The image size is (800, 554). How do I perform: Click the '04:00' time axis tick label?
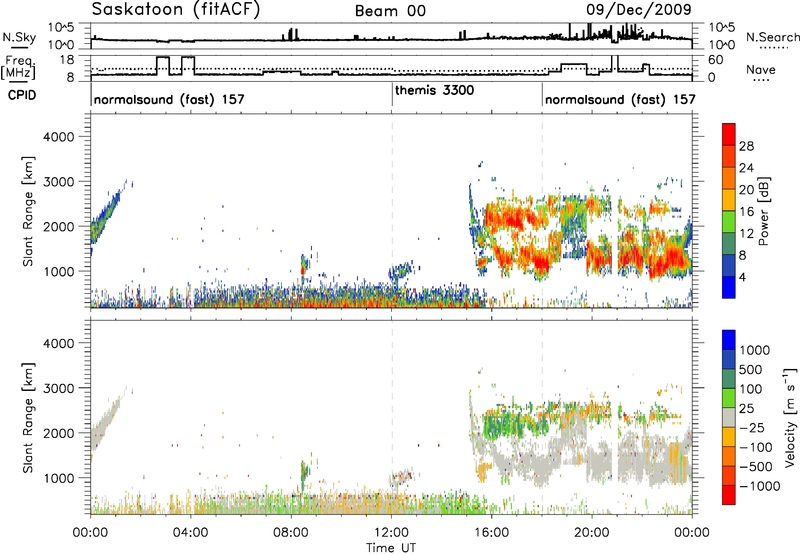[x=191, y=533]
